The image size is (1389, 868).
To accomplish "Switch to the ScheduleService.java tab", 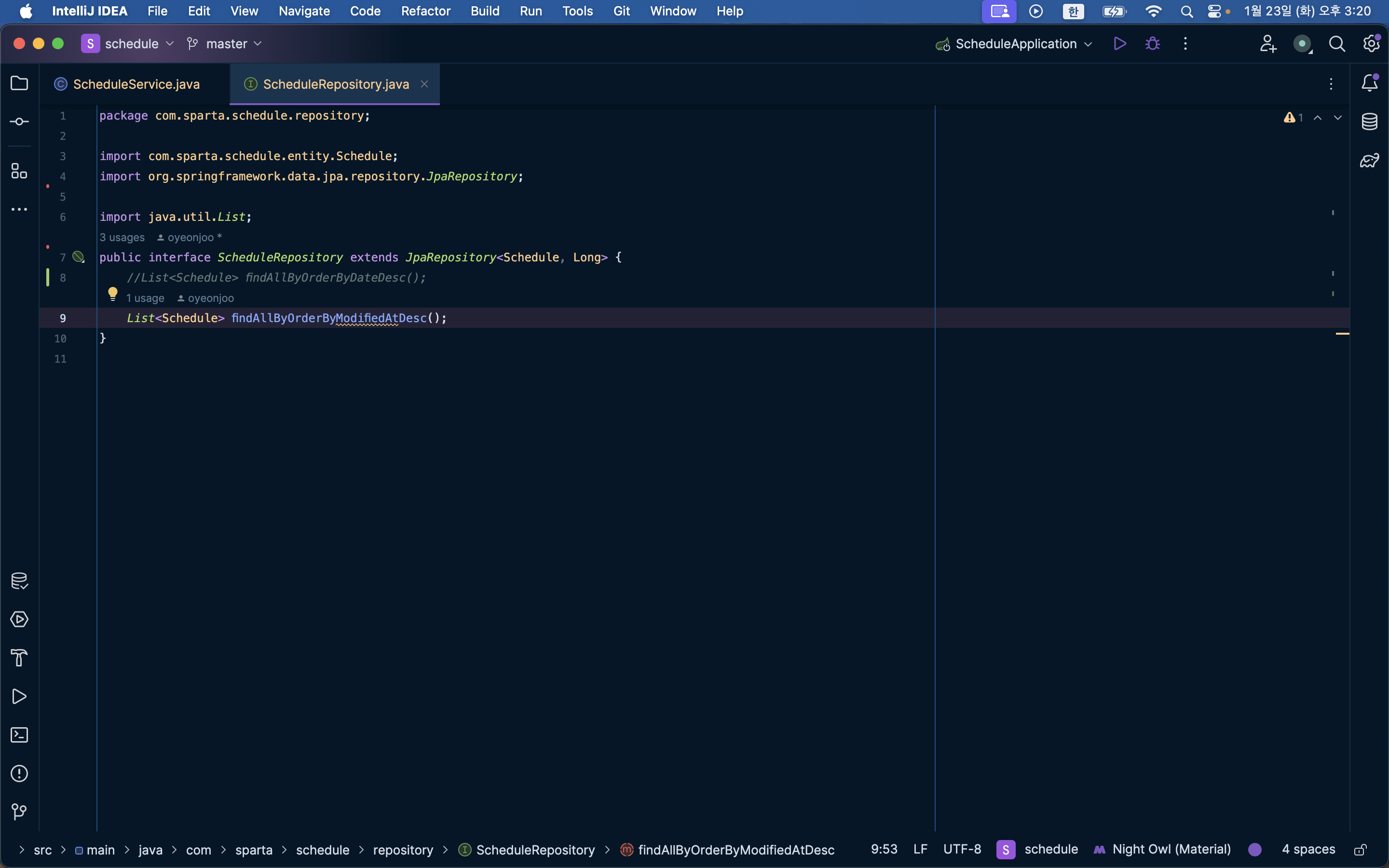I will point(136,84).
